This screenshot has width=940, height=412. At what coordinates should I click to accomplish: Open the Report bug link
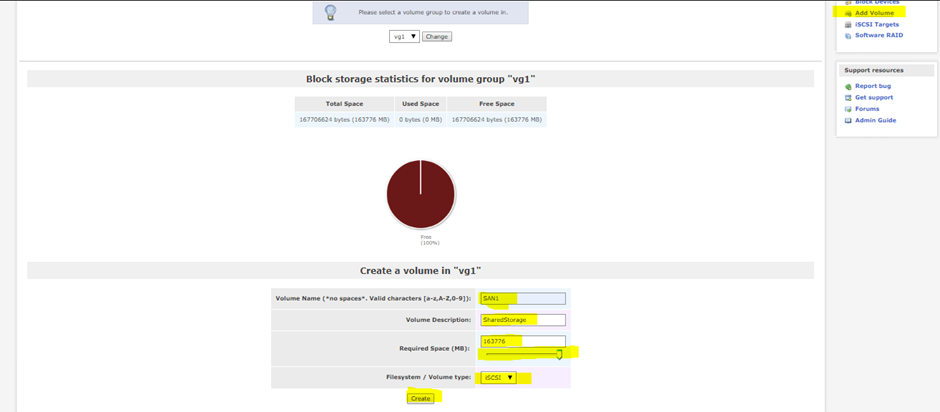(873, 86)
